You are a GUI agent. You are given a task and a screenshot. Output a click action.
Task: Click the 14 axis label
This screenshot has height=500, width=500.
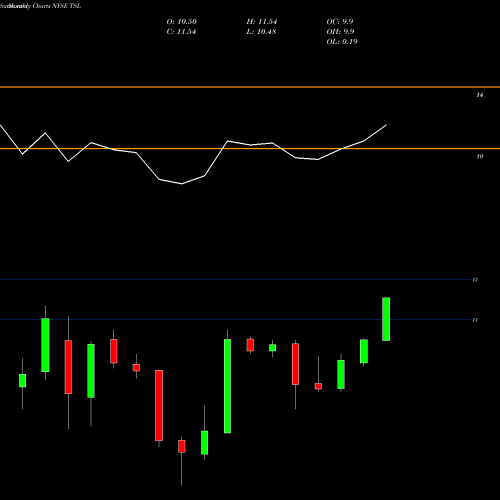(479, 95)
